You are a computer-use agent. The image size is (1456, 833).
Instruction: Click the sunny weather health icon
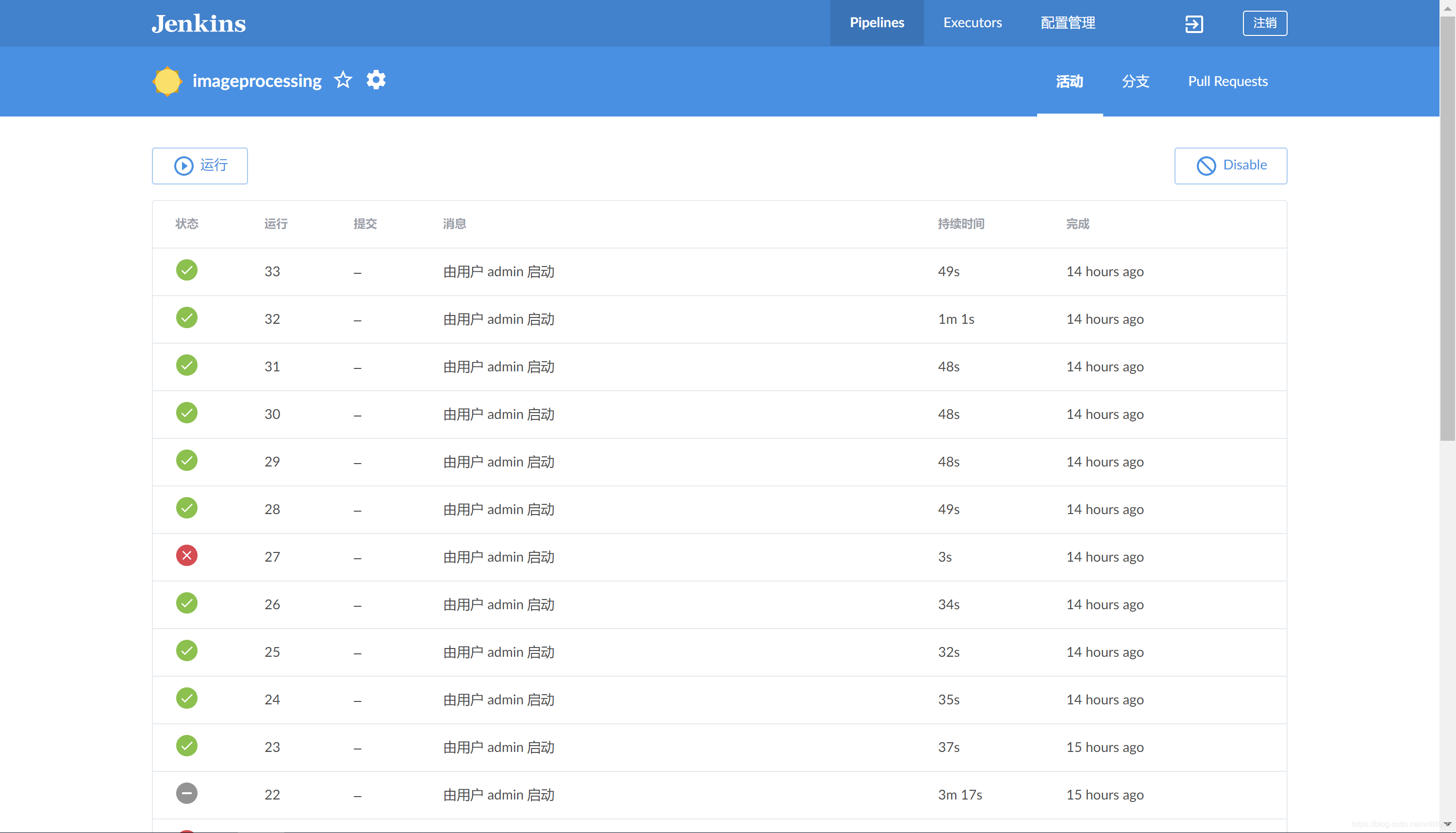point(167,81)
